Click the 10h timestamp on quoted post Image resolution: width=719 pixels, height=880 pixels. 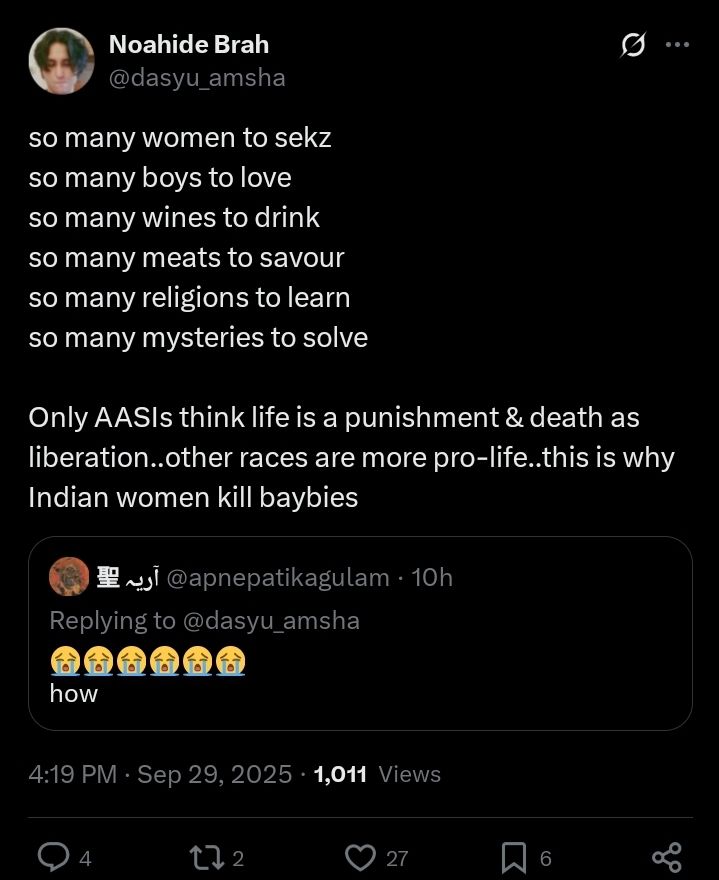[x=432, y=578]
